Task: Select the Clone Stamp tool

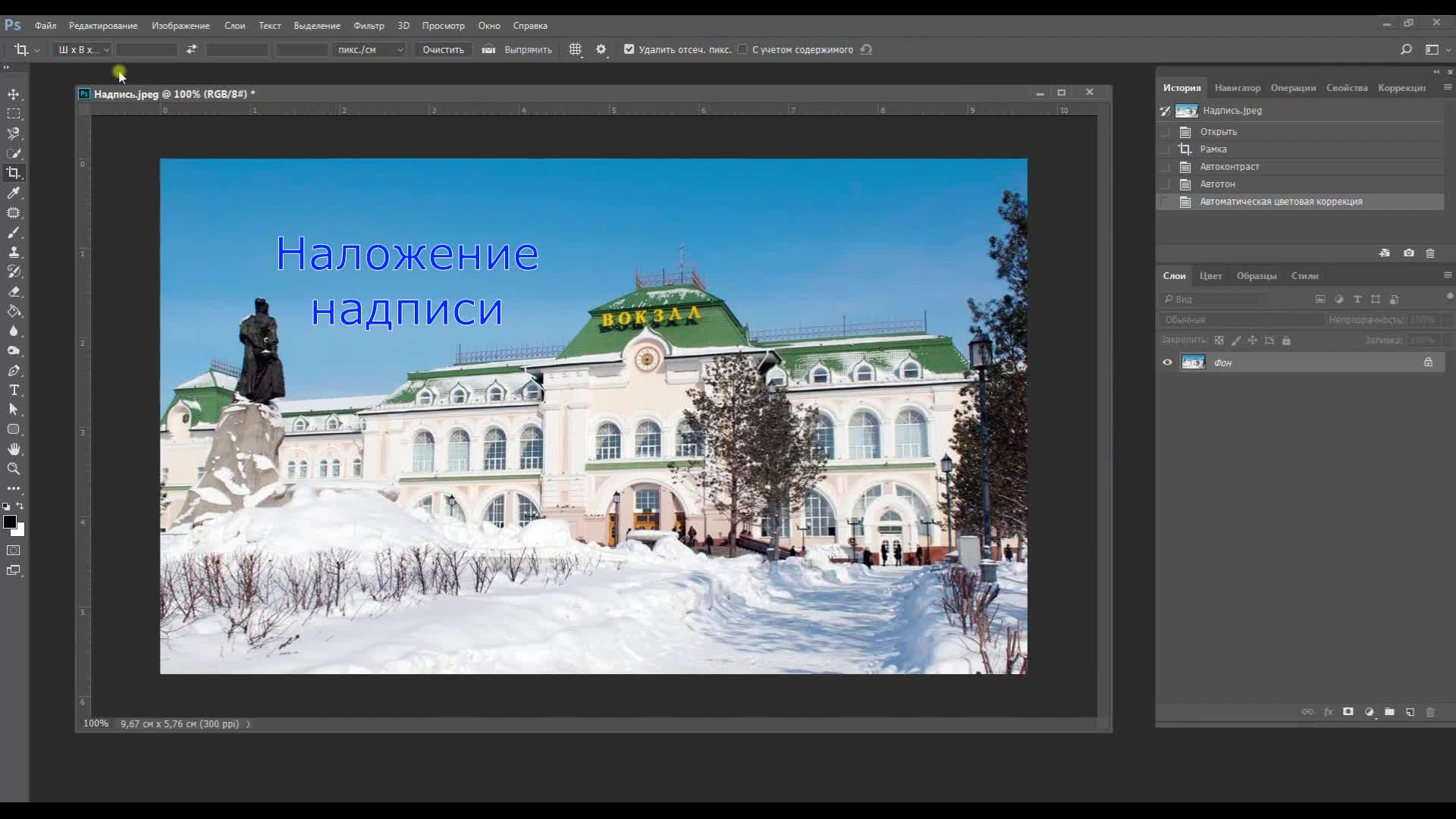Action: [14, 253]
